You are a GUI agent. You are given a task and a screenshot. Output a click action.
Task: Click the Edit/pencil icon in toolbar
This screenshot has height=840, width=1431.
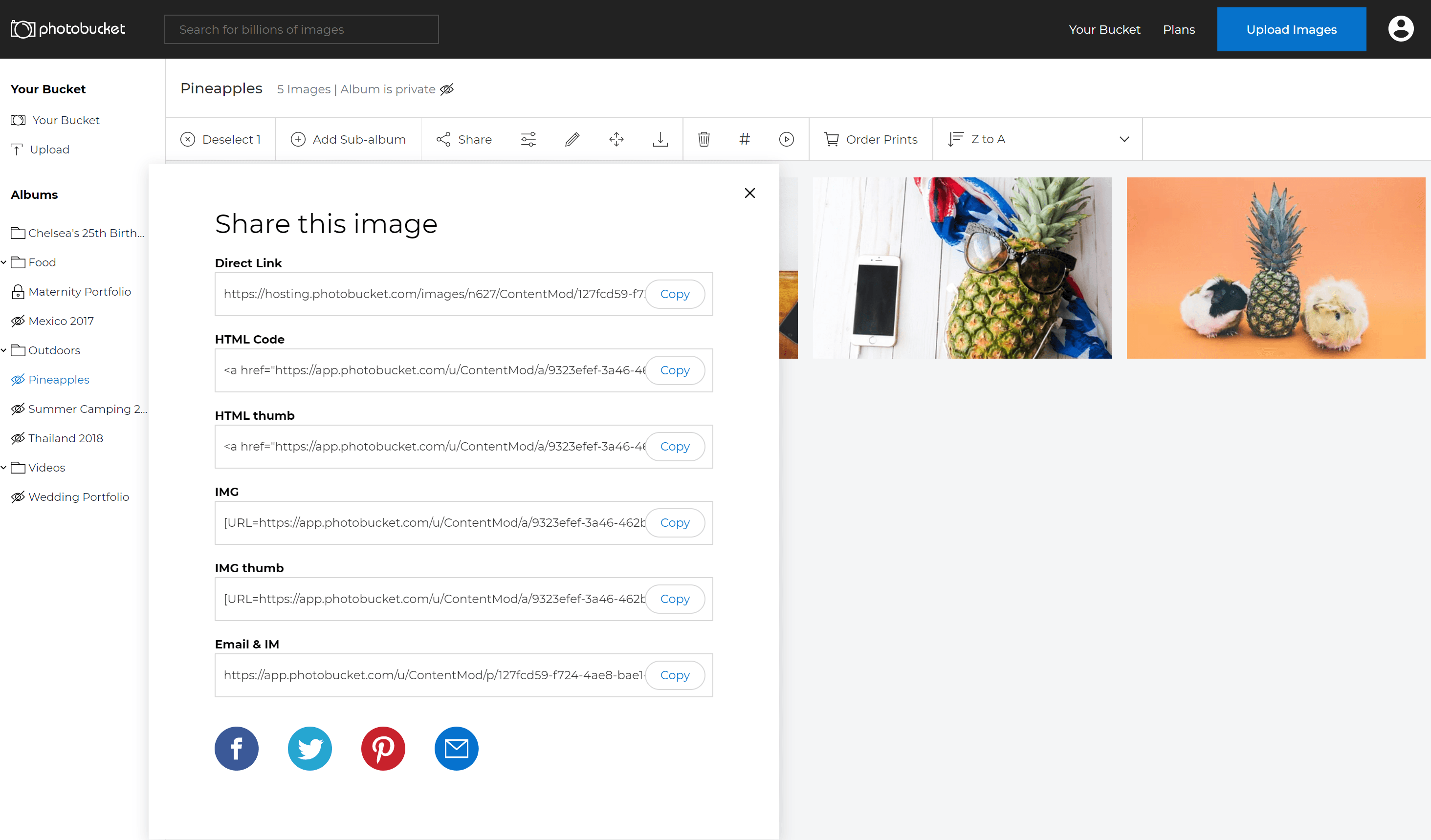click(572, 139)
